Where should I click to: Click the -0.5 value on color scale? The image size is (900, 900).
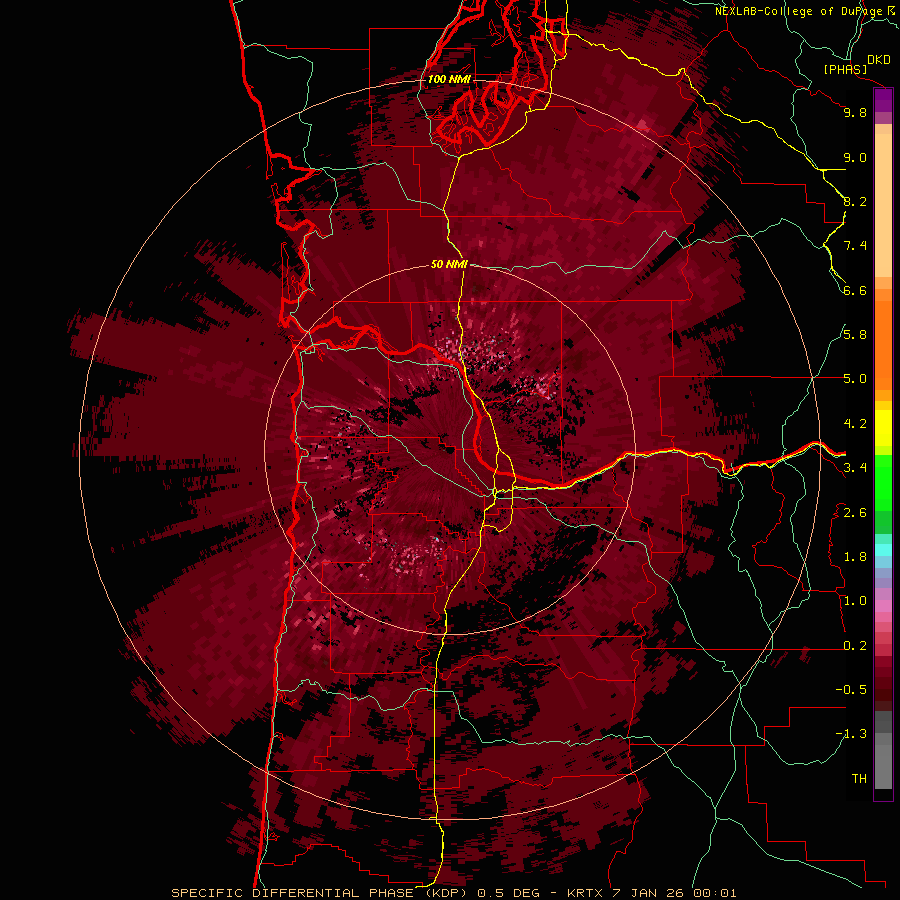[851, 690]
